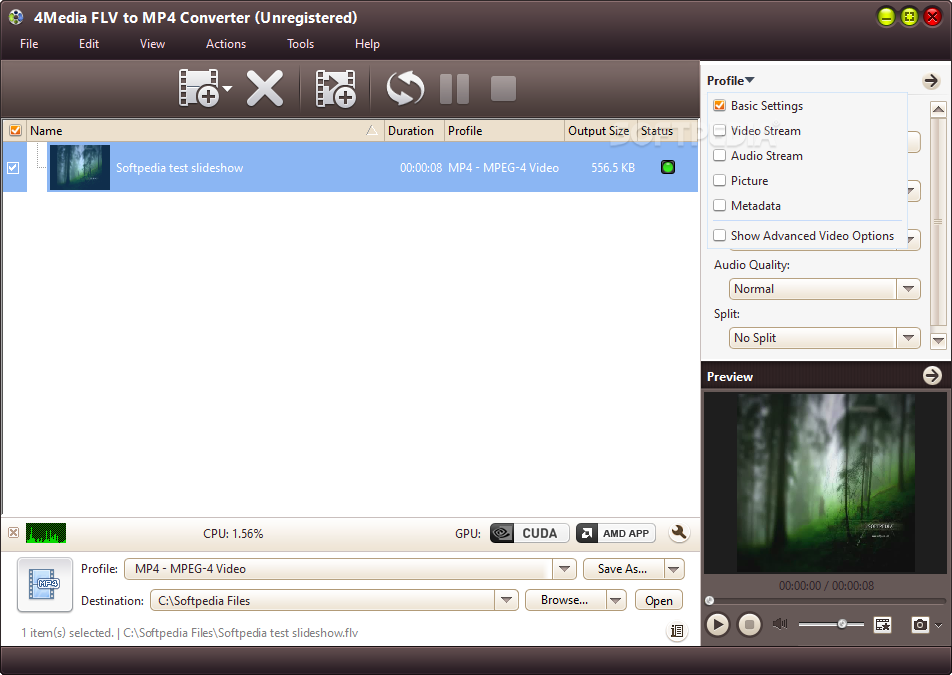This screenshot has width=952, height=675.
Task: Click the Add File toolbar icon
Action: coord(198,89)
